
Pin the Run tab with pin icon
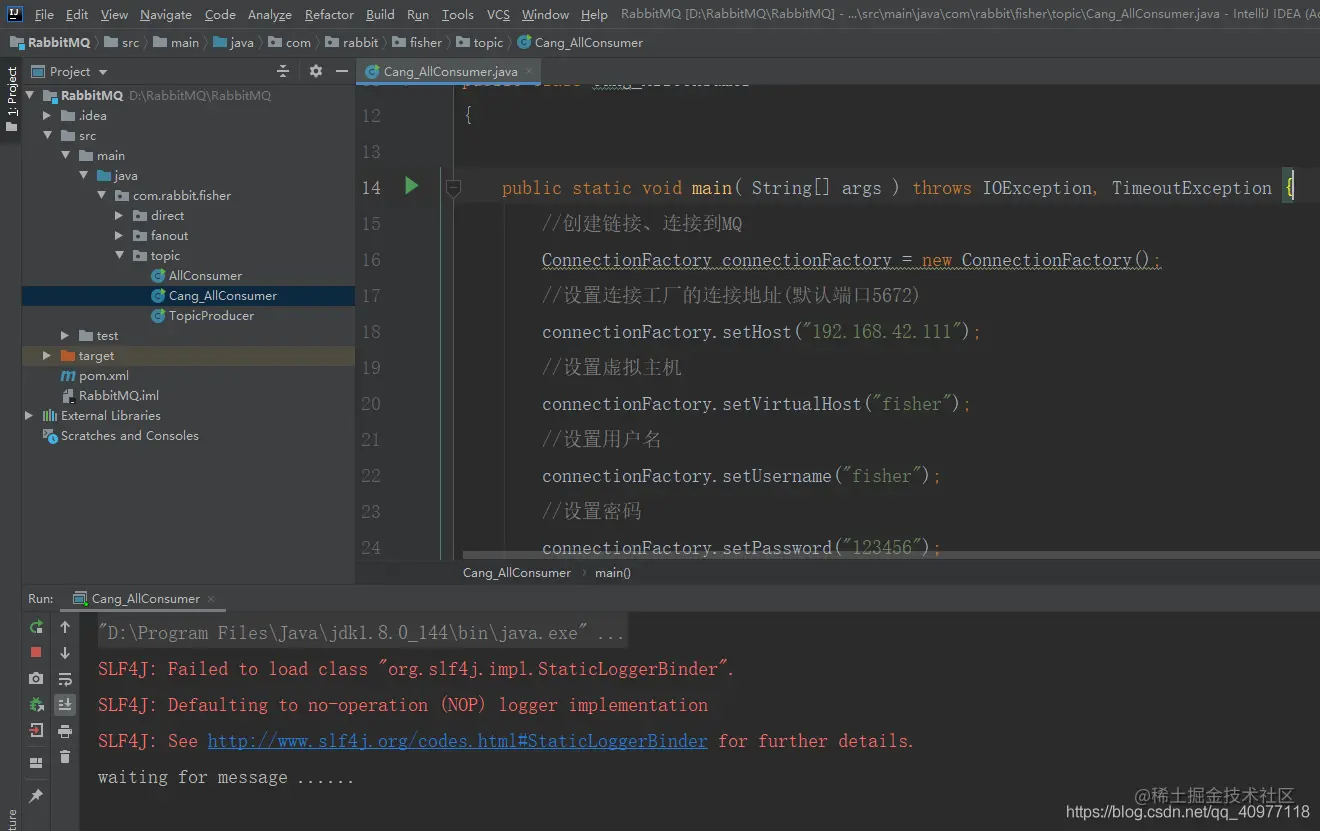click(x=36, y=795)
